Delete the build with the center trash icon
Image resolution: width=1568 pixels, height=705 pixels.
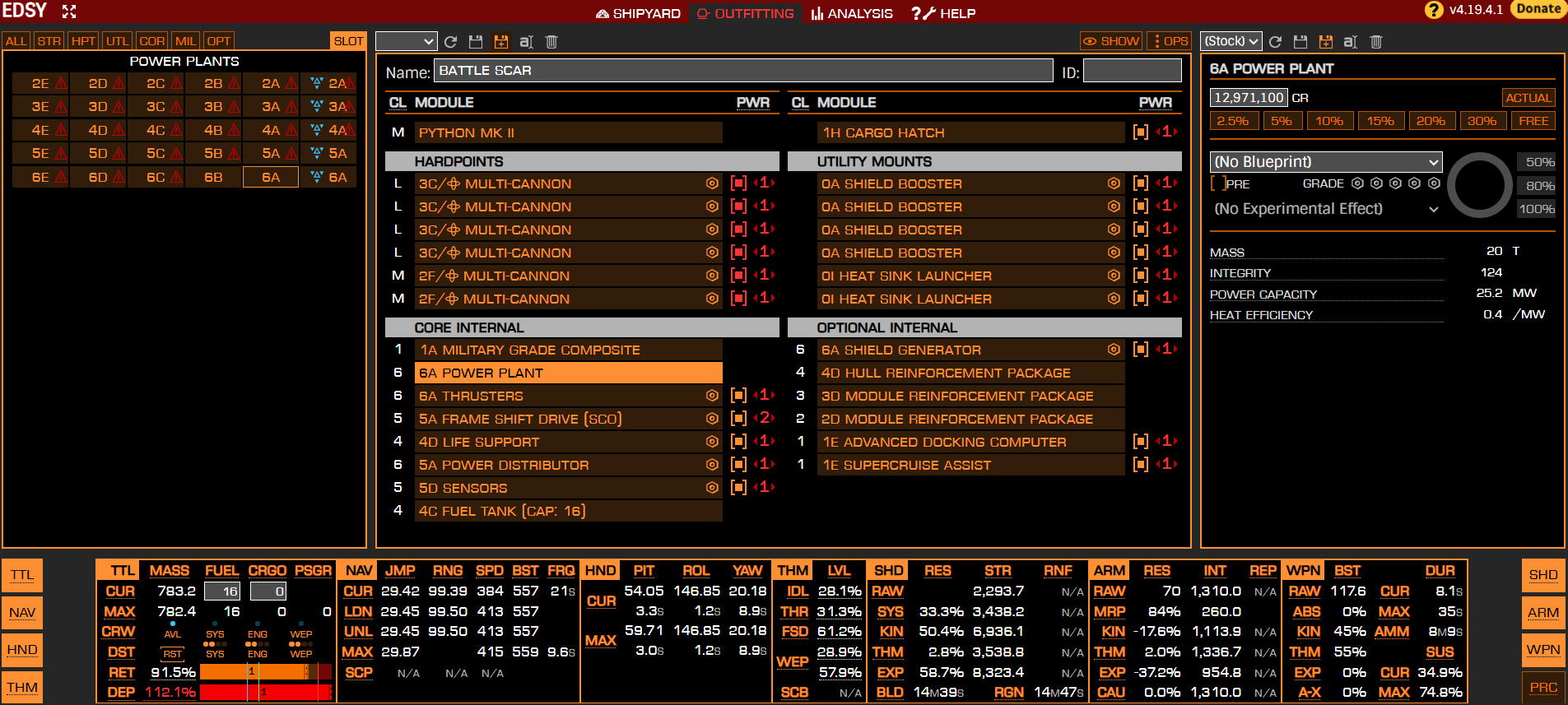(x=551, y=42)
